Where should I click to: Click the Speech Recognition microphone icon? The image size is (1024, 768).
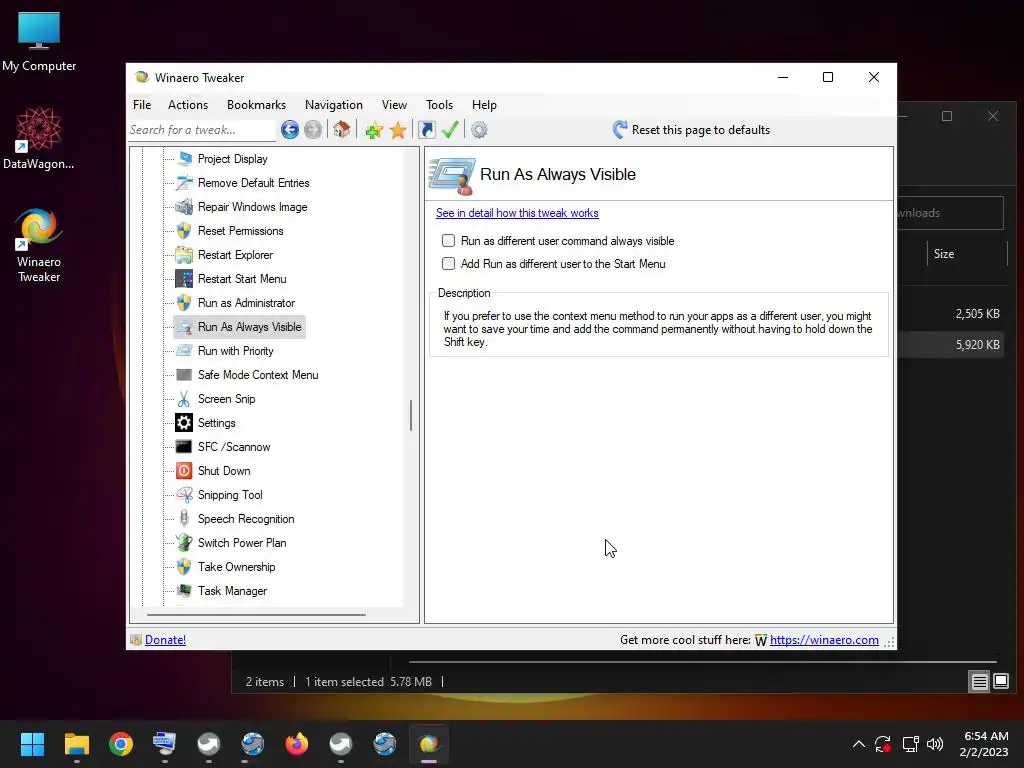(x=184, y=519)
